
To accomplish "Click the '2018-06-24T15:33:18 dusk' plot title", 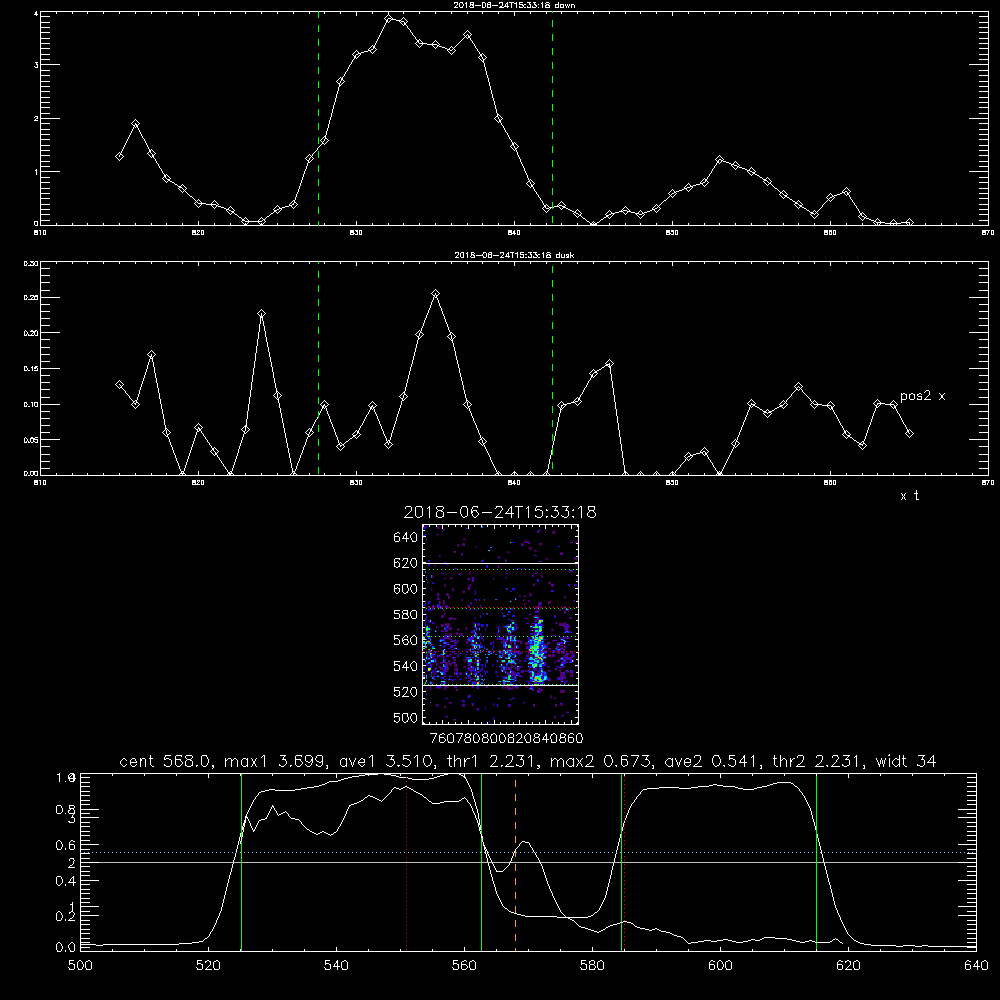I will [515, 255].
